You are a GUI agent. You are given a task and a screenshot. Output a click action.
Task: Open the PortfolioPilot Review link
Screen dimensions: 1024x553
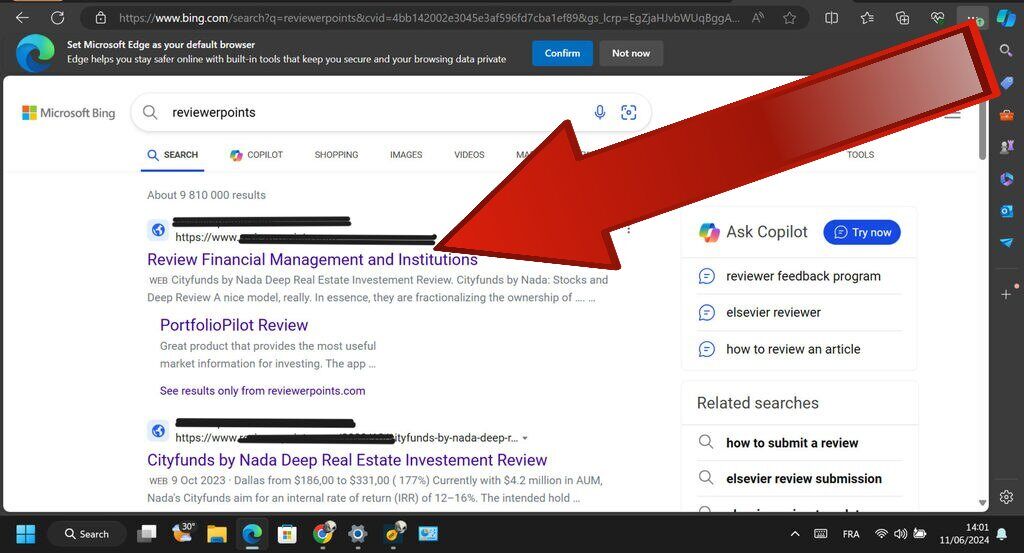click(234, 325)
